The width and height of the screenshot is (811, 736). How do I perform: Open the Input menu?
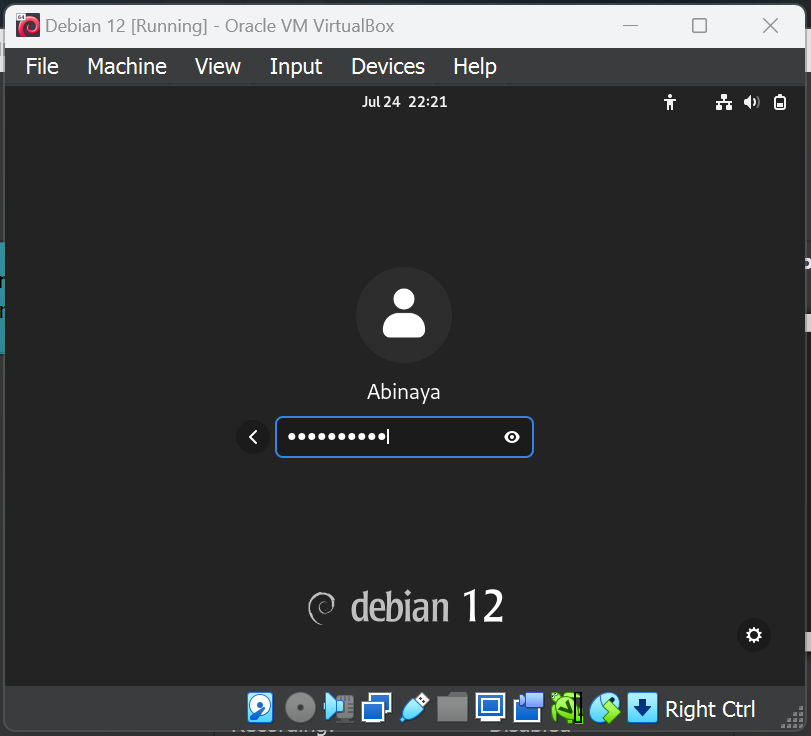(296, 66)
